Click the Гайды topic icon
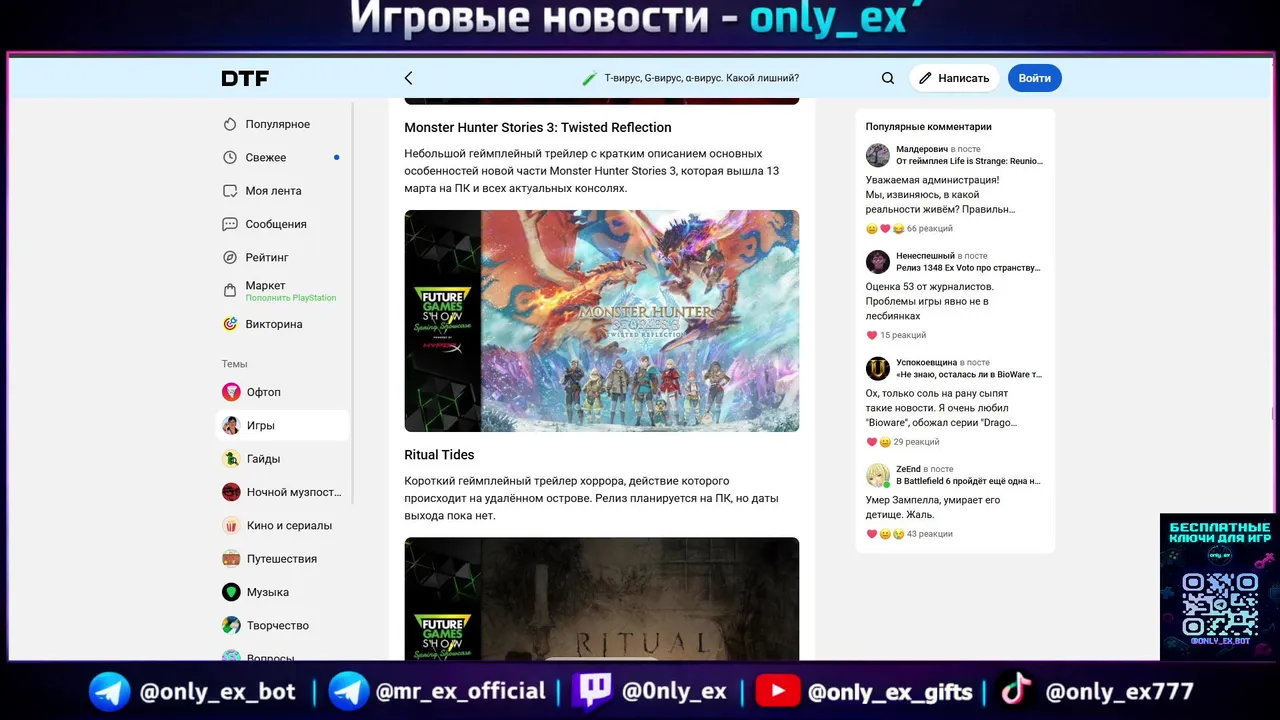This screenshot has width=1280, height=720. pyautogui.click(x=231, y=459)
